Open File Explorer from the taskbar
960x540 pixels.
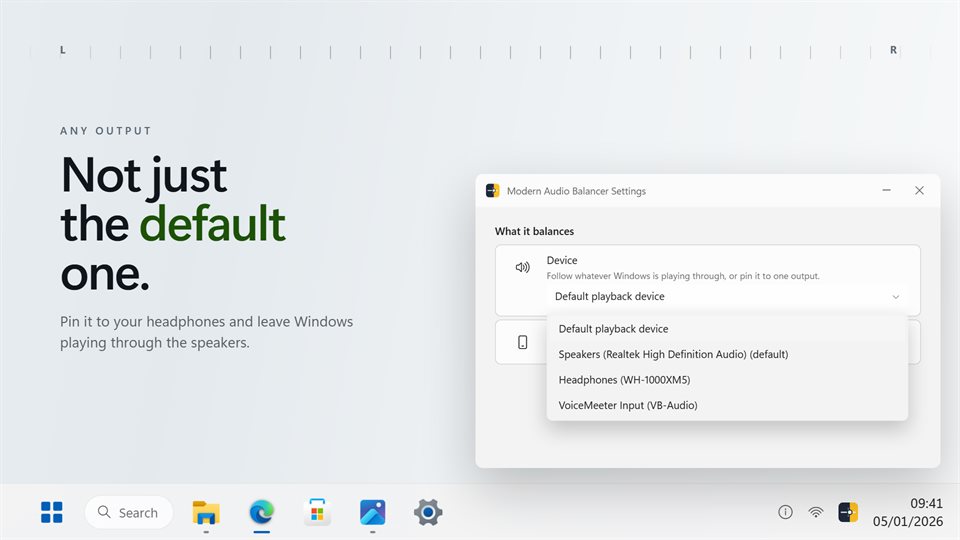206,512
